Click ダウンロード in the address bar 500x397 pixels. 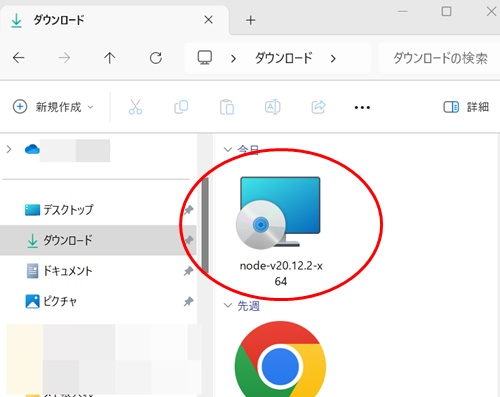click(284, 58)
